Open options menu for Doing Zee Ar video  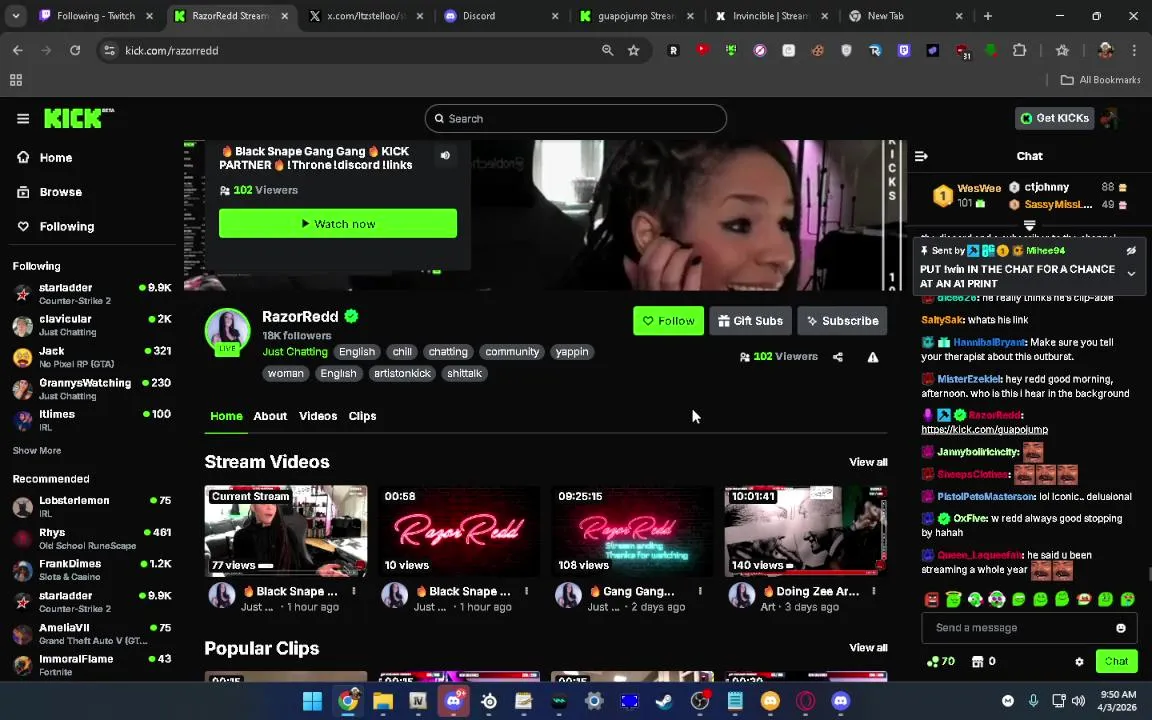pos(874,591)
